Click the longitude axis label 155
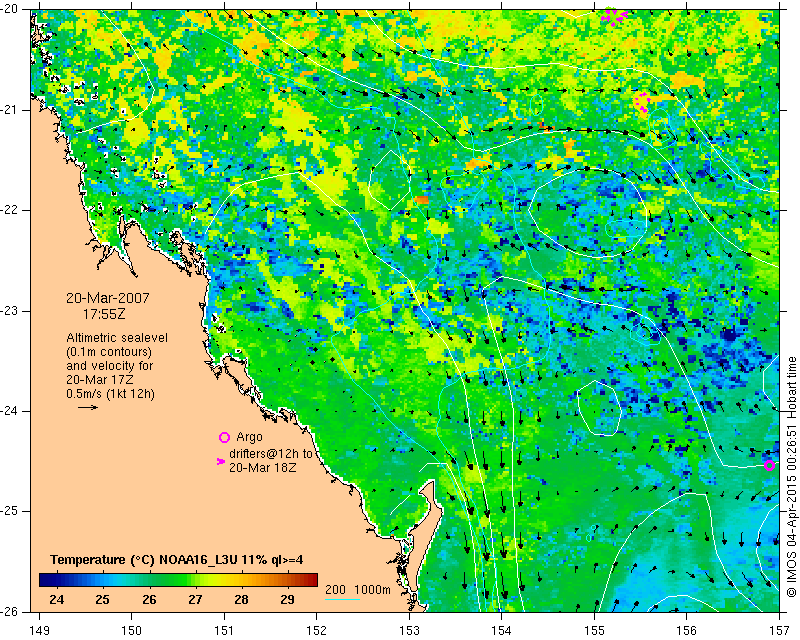This screenshot has height=640, width=800. [x=594, y=630]
